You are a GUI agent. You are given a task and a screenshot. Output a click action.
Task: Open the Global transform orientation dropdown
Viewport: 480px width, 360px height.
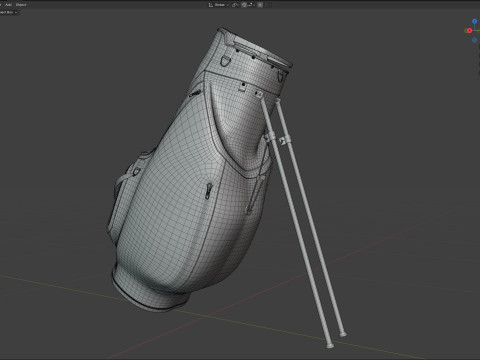pos(219,5)
